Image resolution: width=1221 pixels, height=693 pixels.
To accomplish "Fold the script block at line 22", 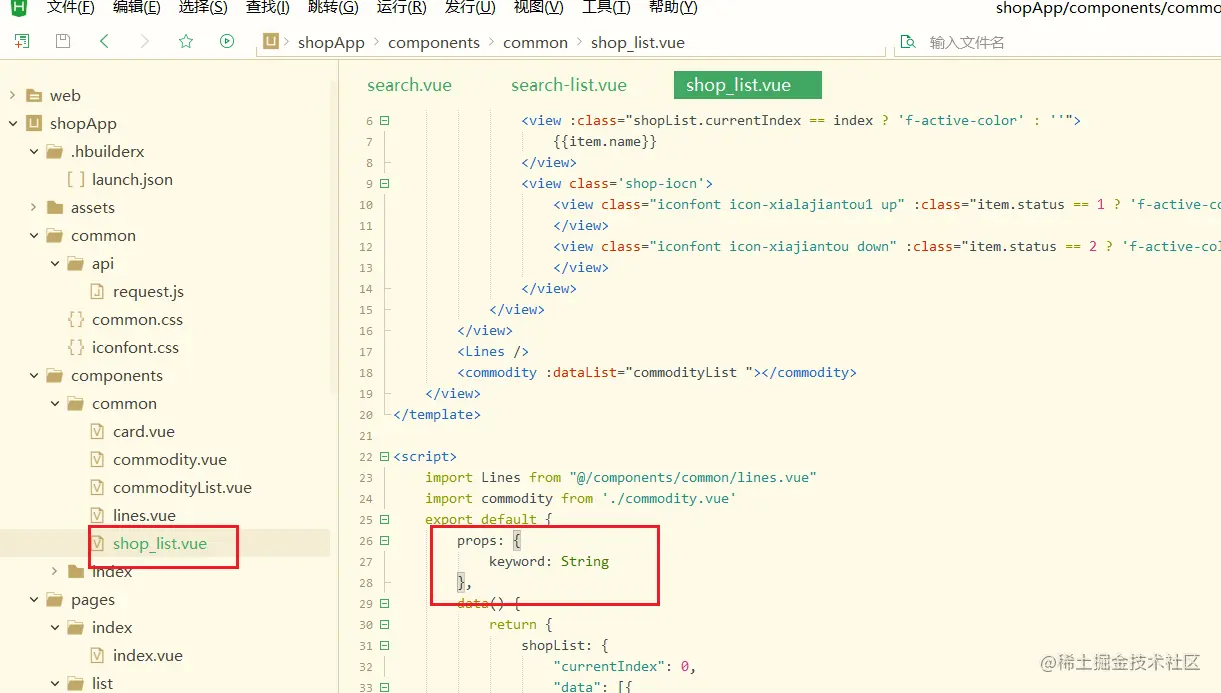I will pyautogui.click(x=385, y=456).
